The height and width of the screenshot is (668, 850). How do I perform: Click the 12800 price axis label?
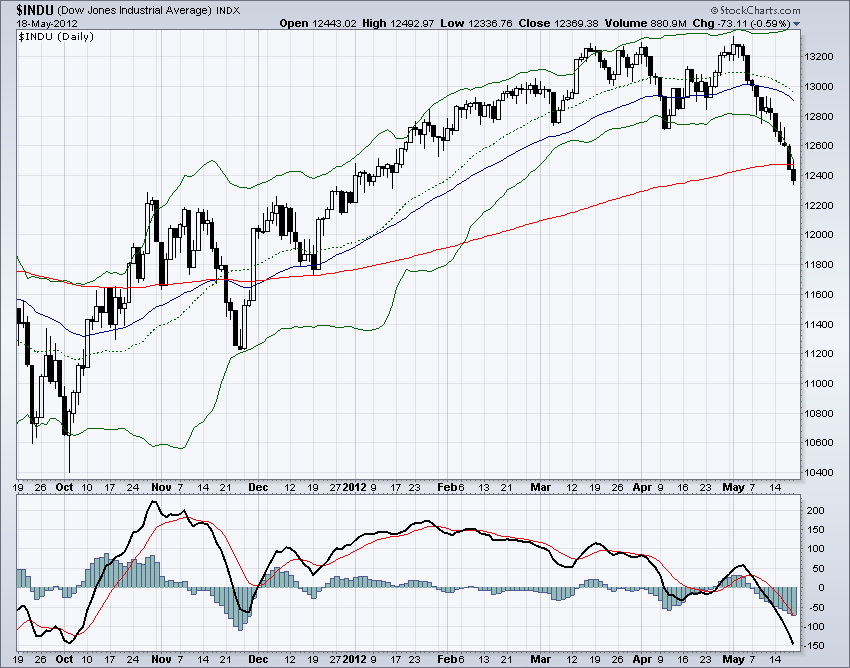coord(818,117)
